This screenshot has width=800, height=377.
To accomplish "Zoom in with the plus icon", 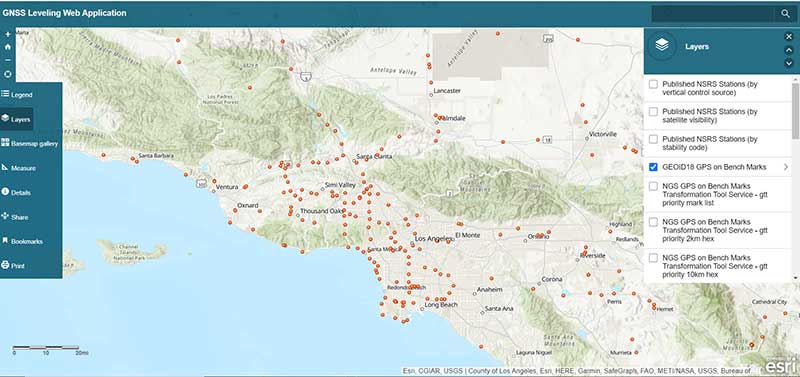I will click(x=8, y=34).
